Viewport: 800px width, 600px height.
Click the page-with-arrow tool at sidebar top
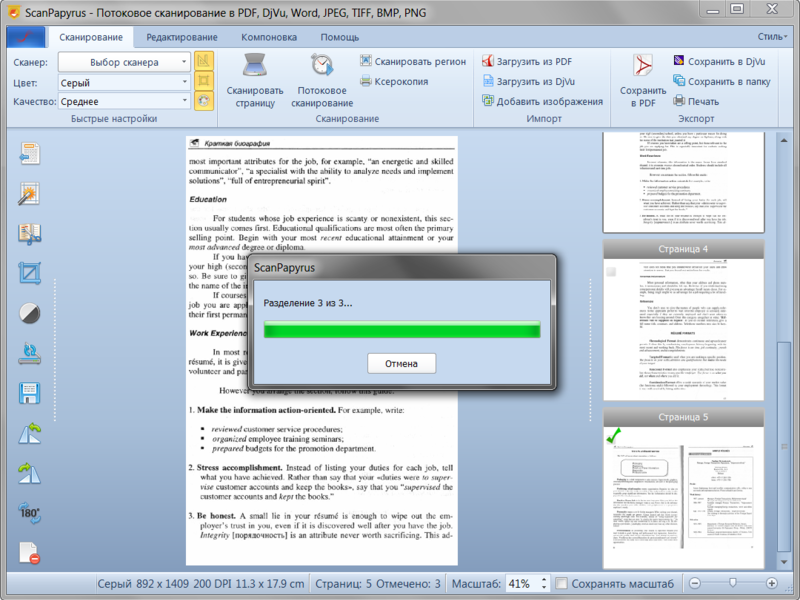[30, 154]
